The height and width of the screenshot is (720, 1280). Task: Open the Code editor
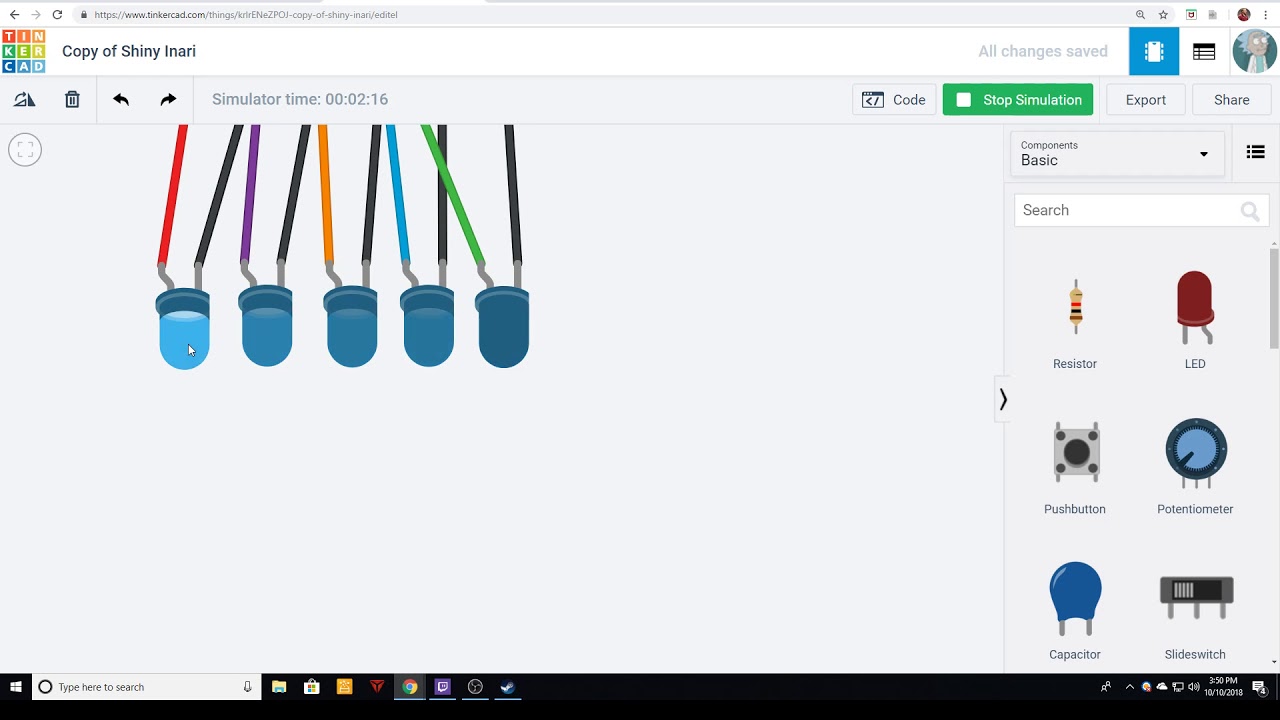(x=894, y=100)
